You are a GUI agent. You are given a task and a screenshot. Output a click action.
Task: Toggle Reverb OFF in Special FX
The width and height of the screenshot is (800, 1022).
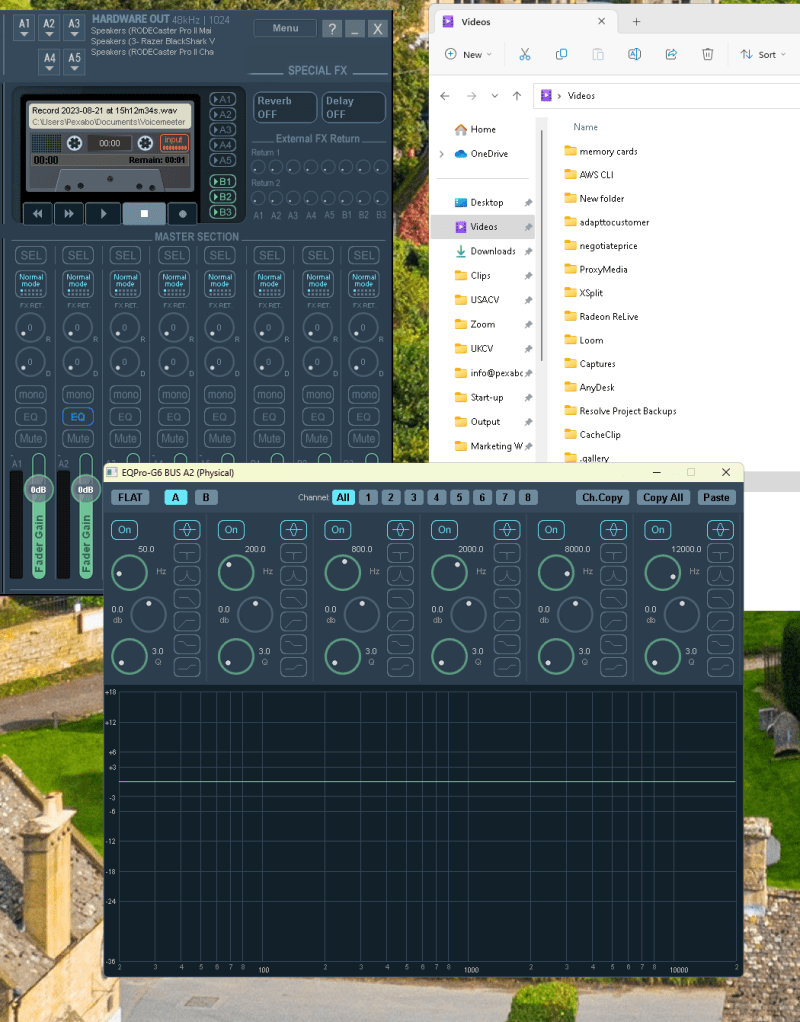pos(285,108)
